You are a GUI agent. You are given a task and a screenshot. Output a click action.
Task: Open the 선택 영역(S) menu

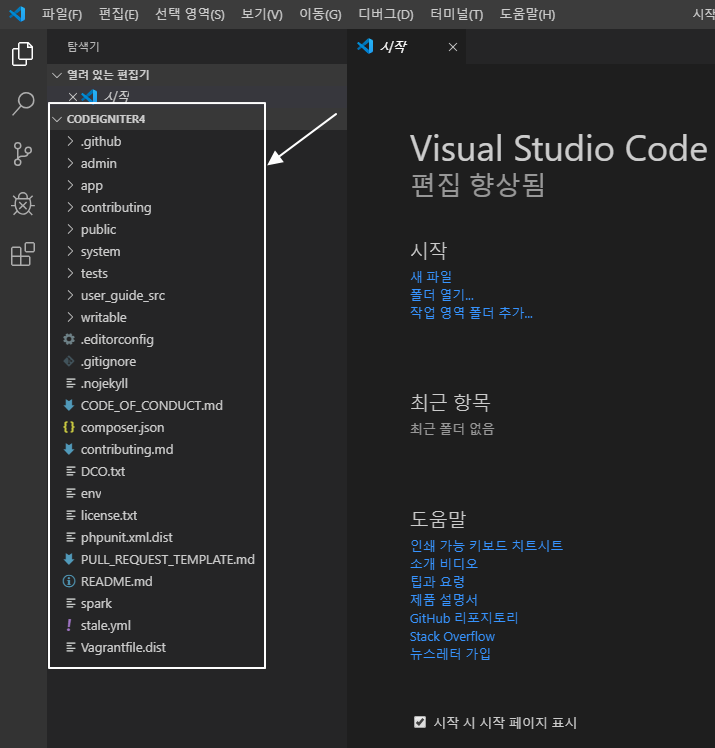[x=190, y=14]
